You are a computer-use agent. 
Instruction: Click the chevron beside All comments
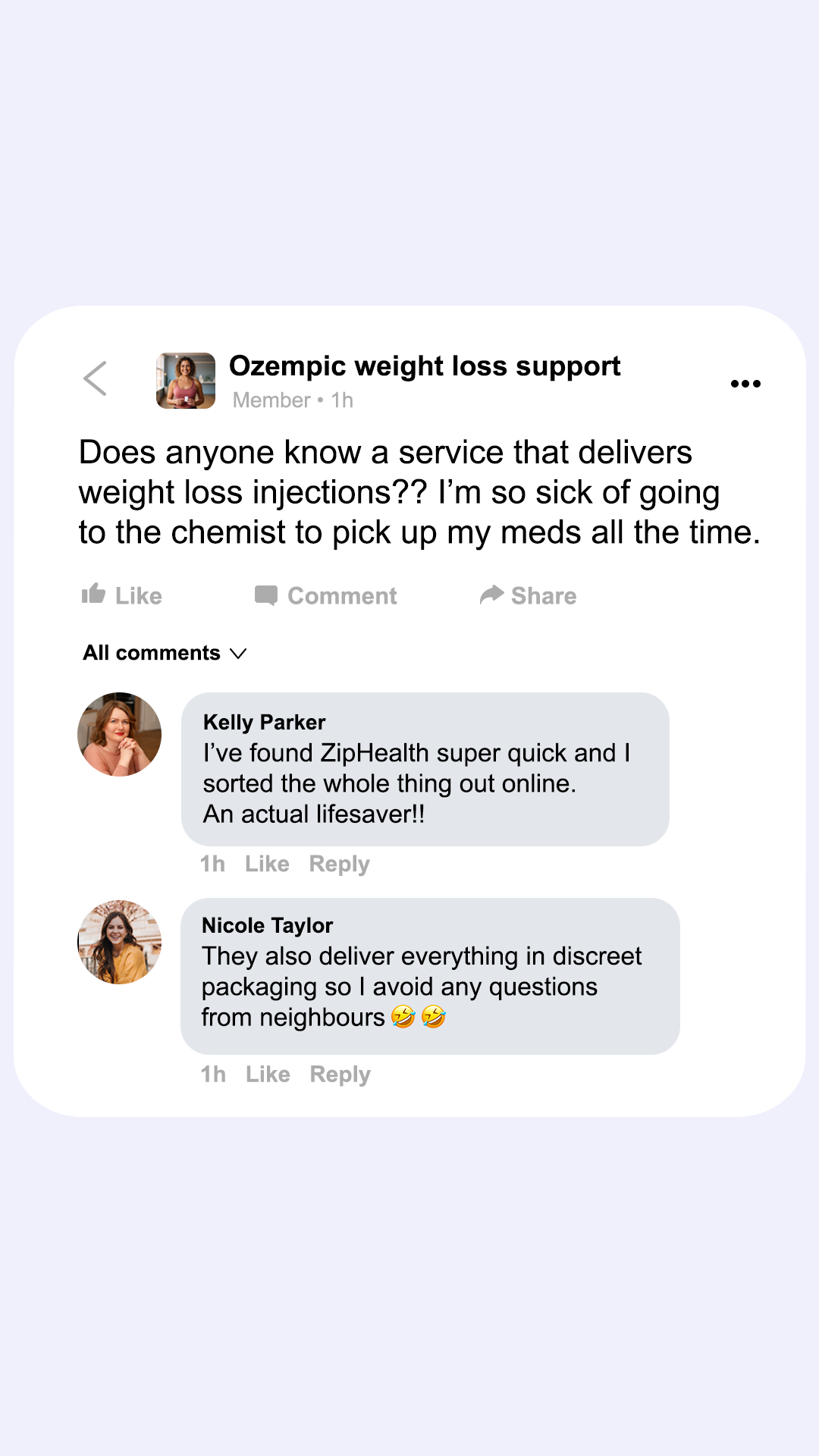click(238, 654)
